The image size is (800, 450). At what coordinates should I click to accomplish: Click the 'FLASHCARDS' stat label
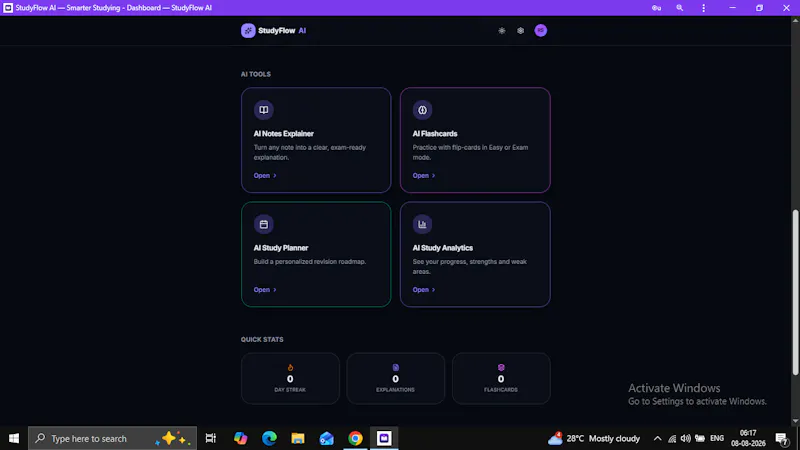pyautogui.click(x=501, y=390)
